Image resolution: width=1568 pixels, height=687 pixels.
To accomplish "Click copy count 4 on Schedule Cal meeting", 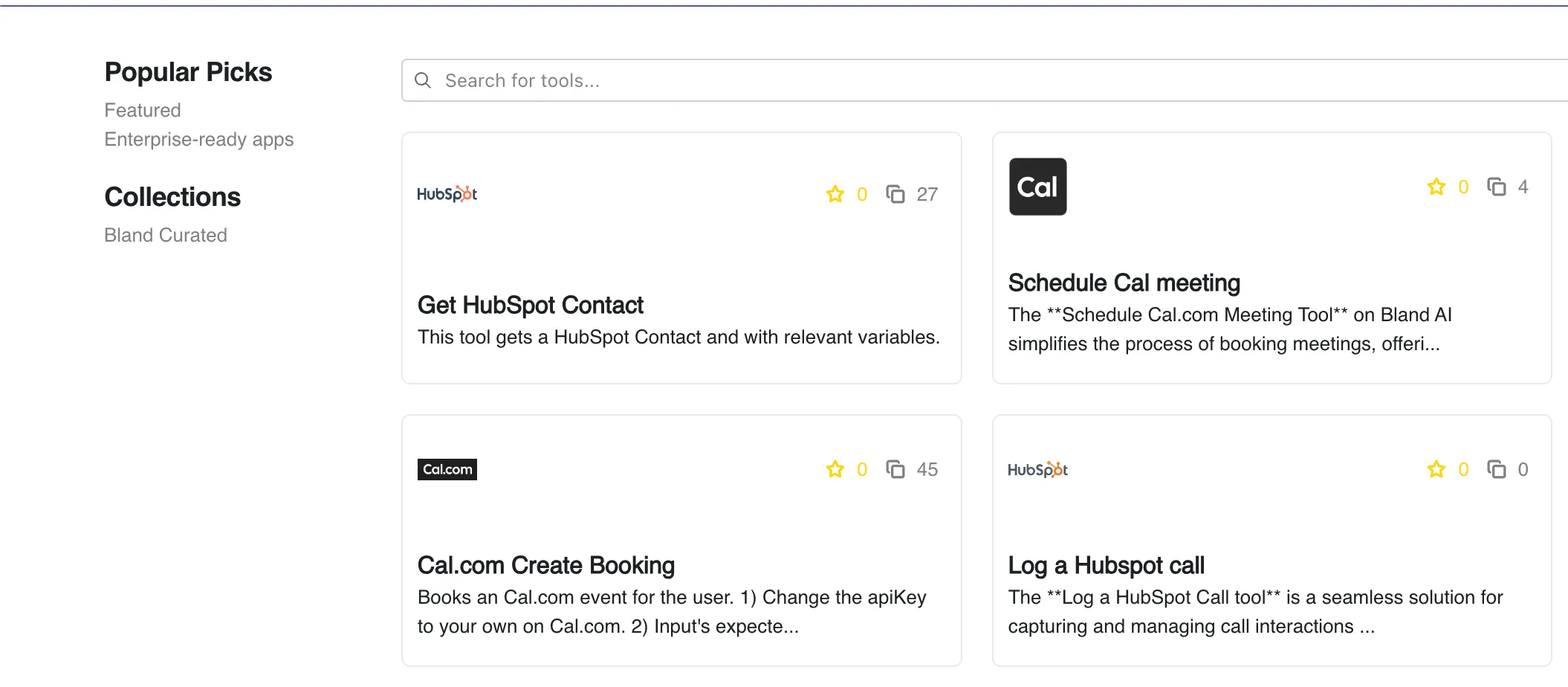I will [x=1523, y=187].
